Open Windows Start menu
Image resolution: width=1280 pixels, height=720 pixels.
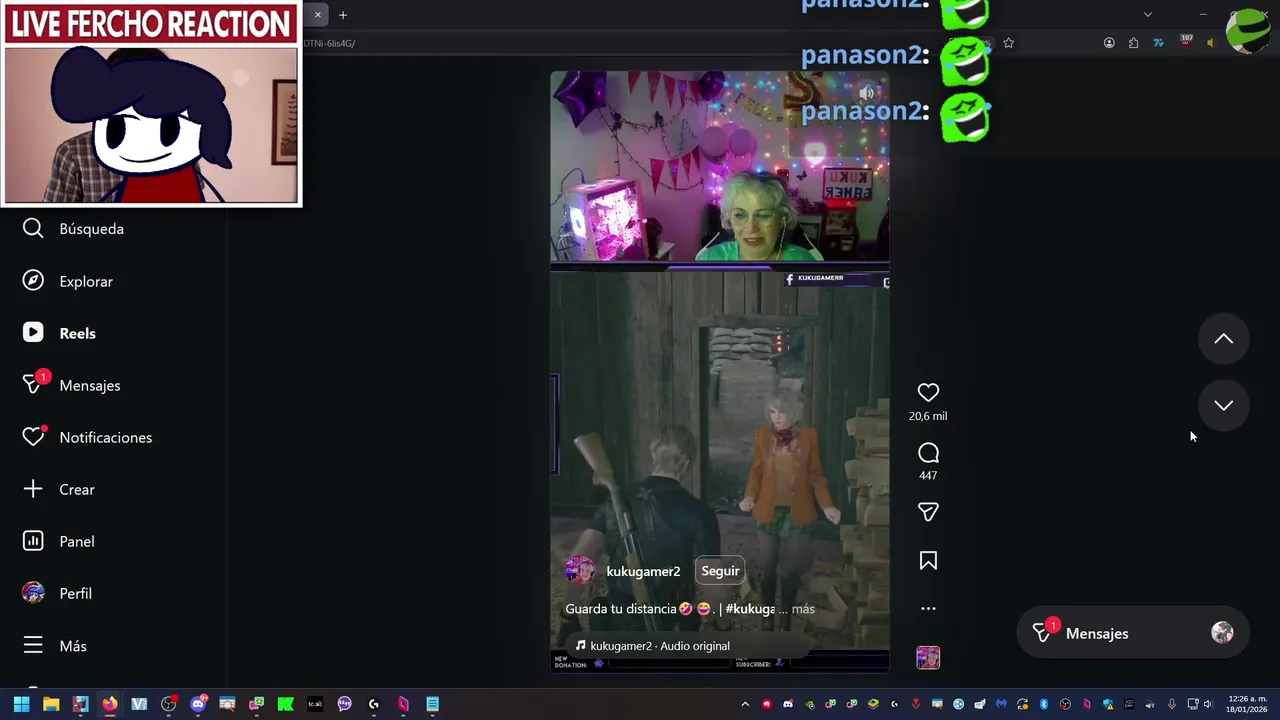click(x=21, y=704)
